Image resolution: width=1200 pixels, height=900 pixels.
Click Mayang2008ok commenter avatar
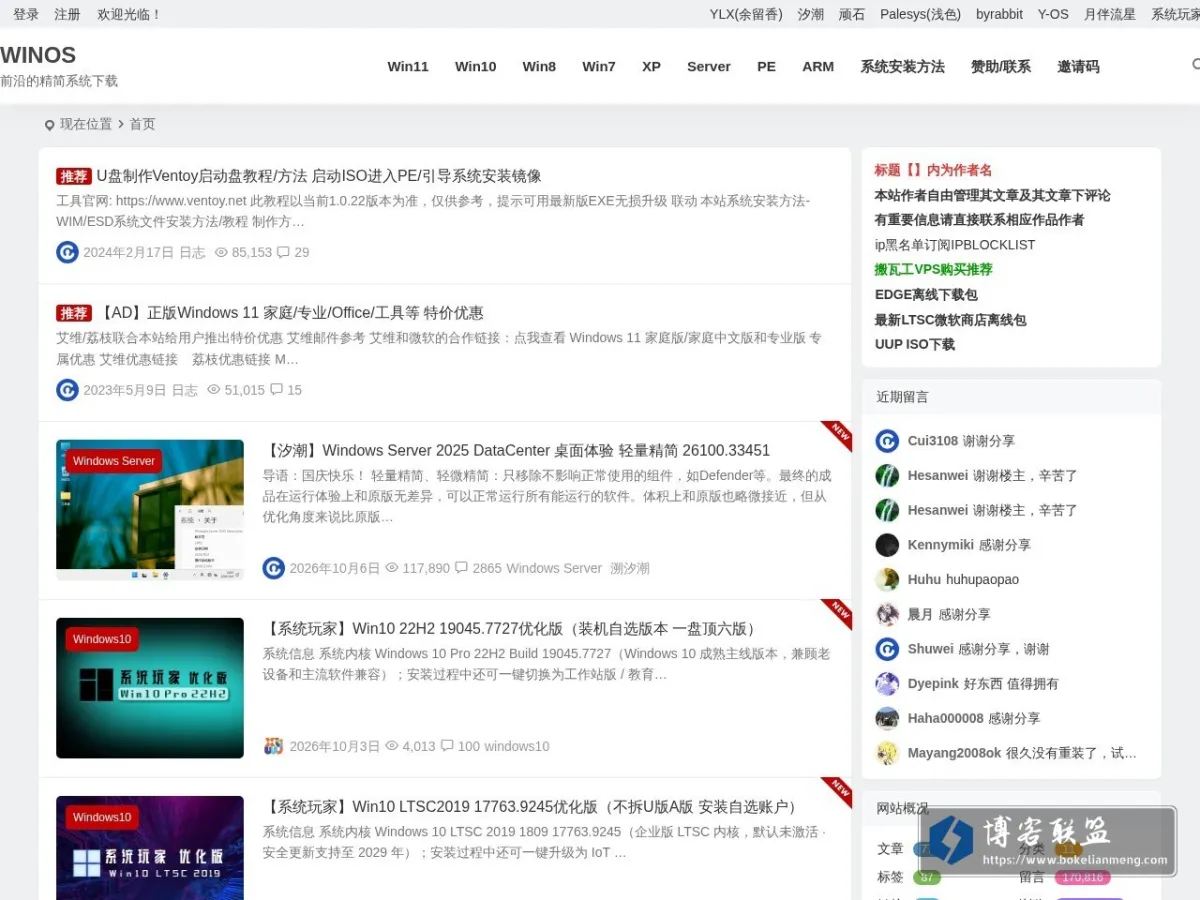(887, 753)
